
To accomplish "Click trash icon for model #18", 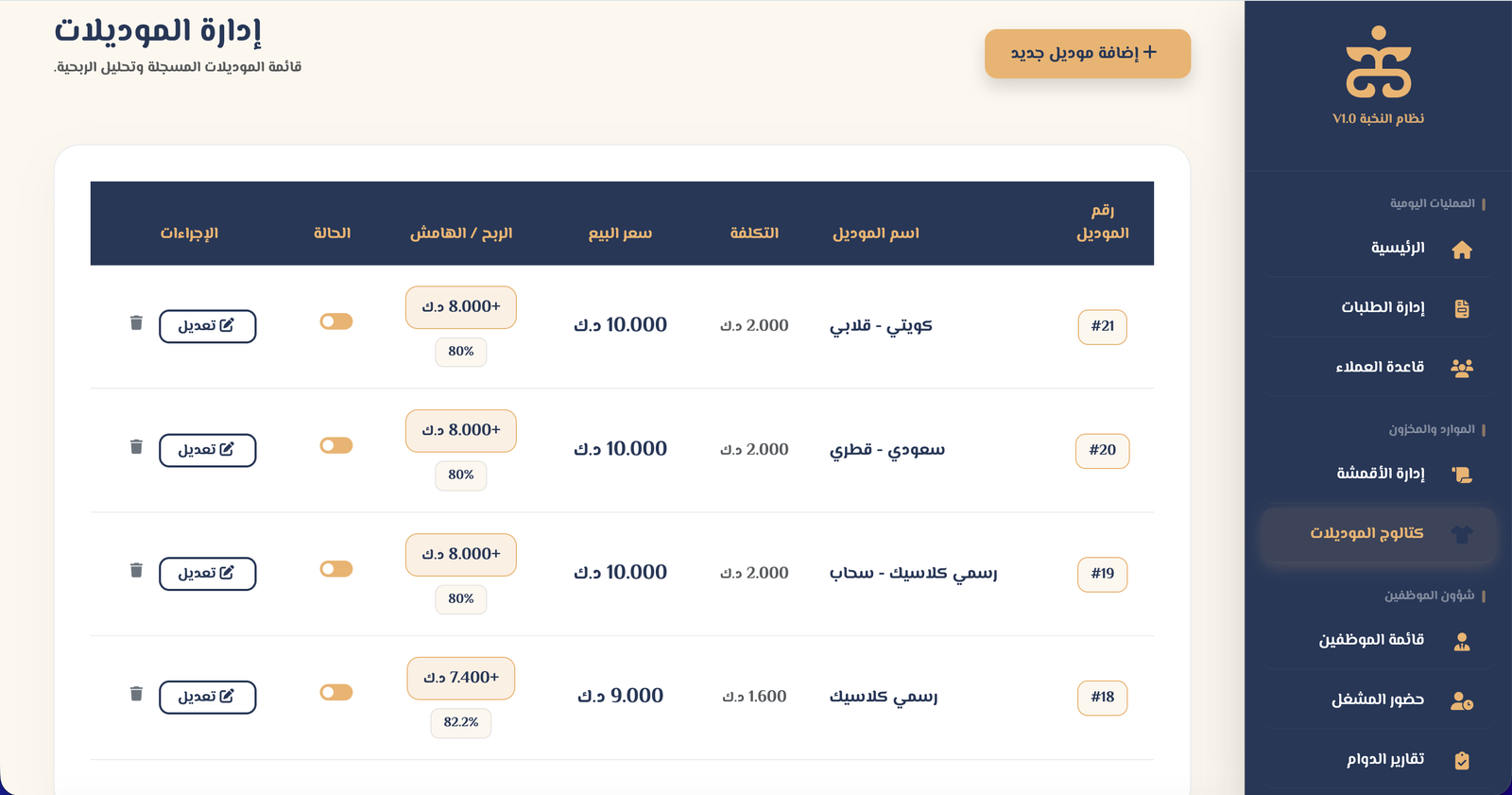I will (136, 694).
